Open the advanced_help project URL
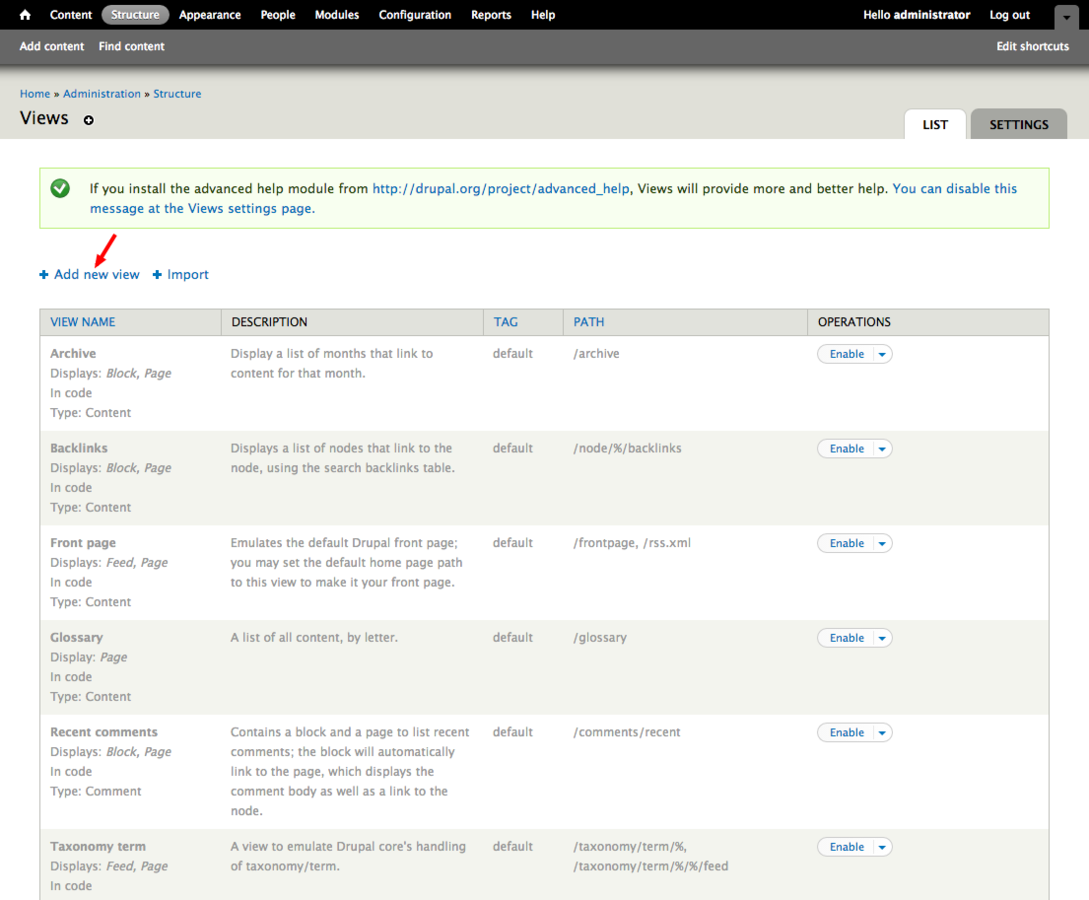Viewport: 1089px width, 900px height. pos(501,188)
